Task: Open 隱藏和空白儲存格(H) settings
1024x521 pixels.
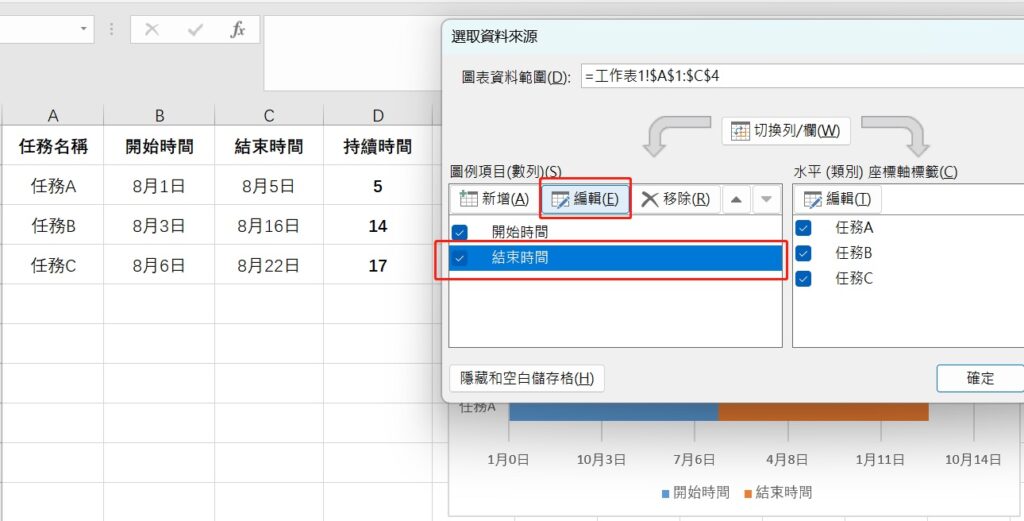Action: (x=527, y=378)
